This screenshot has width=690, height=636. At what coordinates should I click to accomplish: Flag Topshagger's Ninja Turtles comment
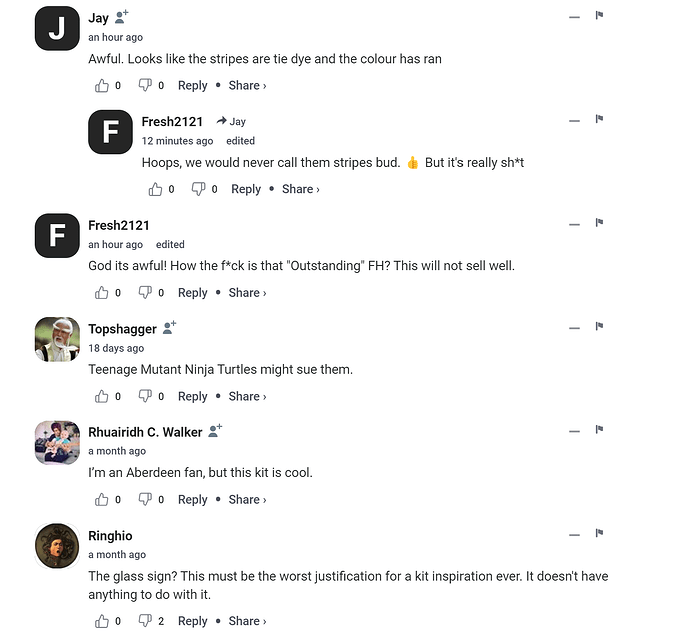(599, 326)
